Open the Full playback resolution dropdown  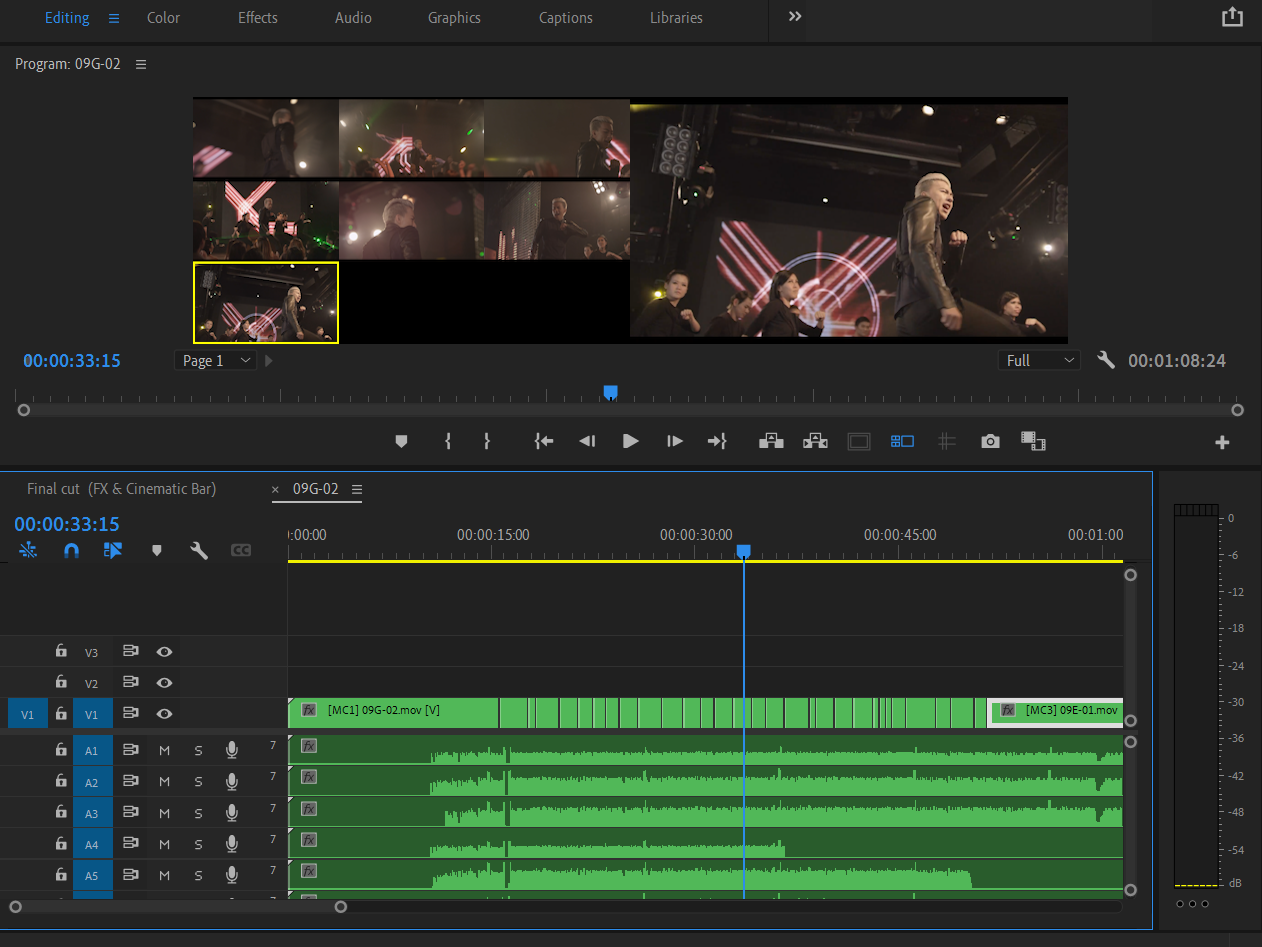pyautogui.click(x=1039, y=361)
